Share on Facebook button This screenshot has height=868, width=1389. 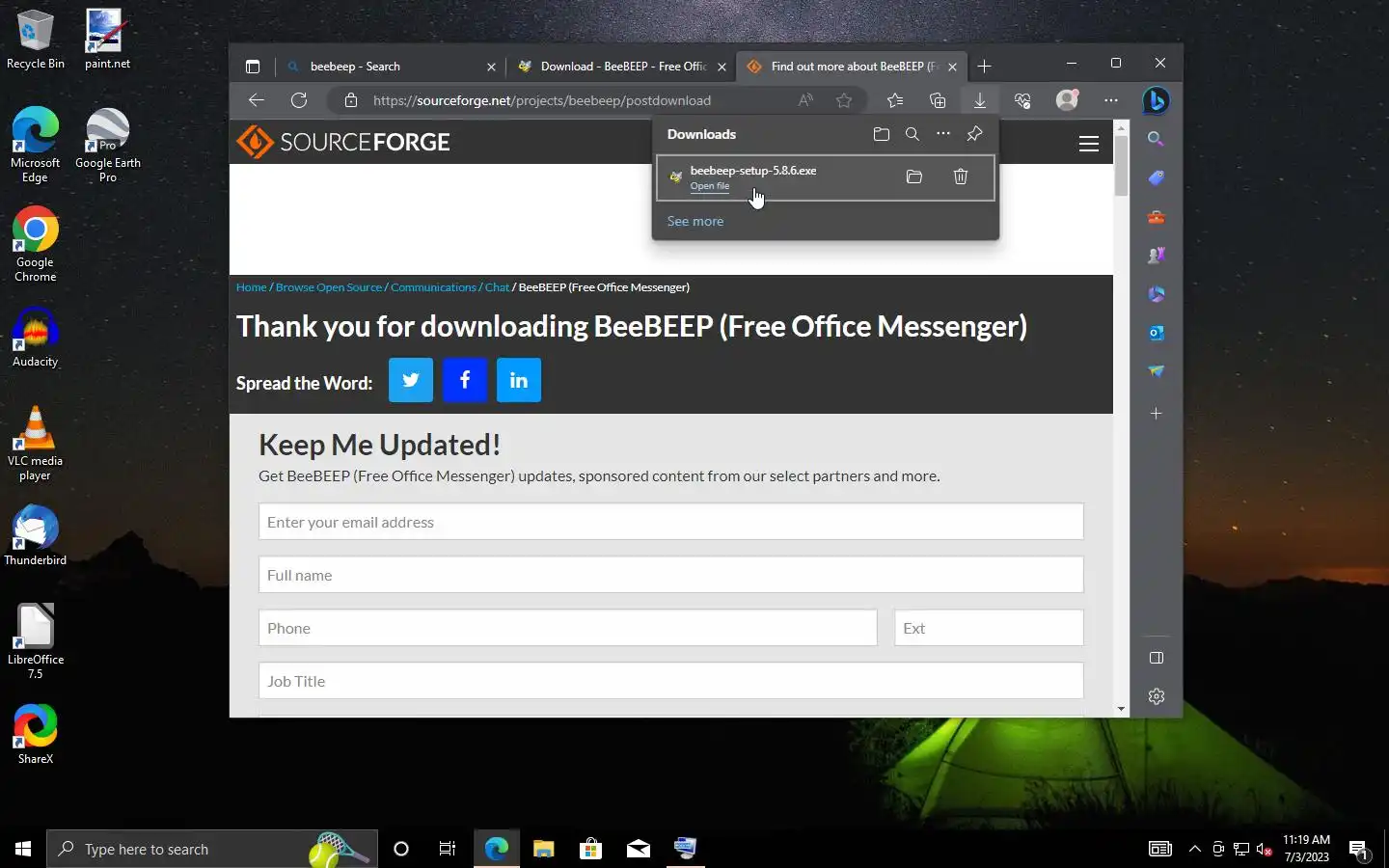point(465,380)
